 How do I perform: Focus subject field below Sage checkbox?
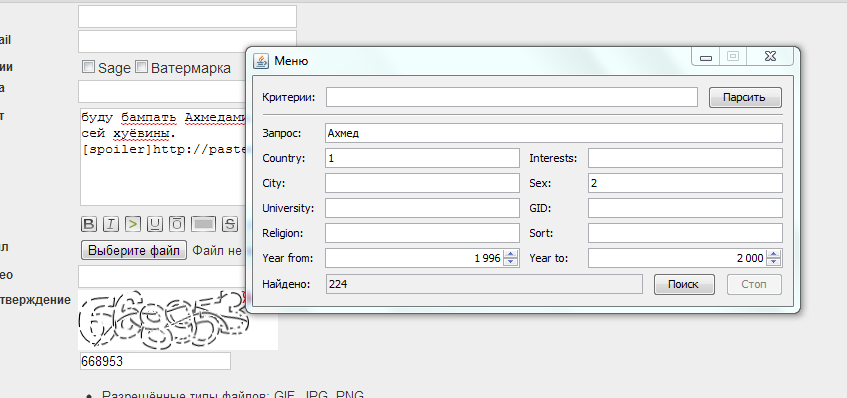162,91
